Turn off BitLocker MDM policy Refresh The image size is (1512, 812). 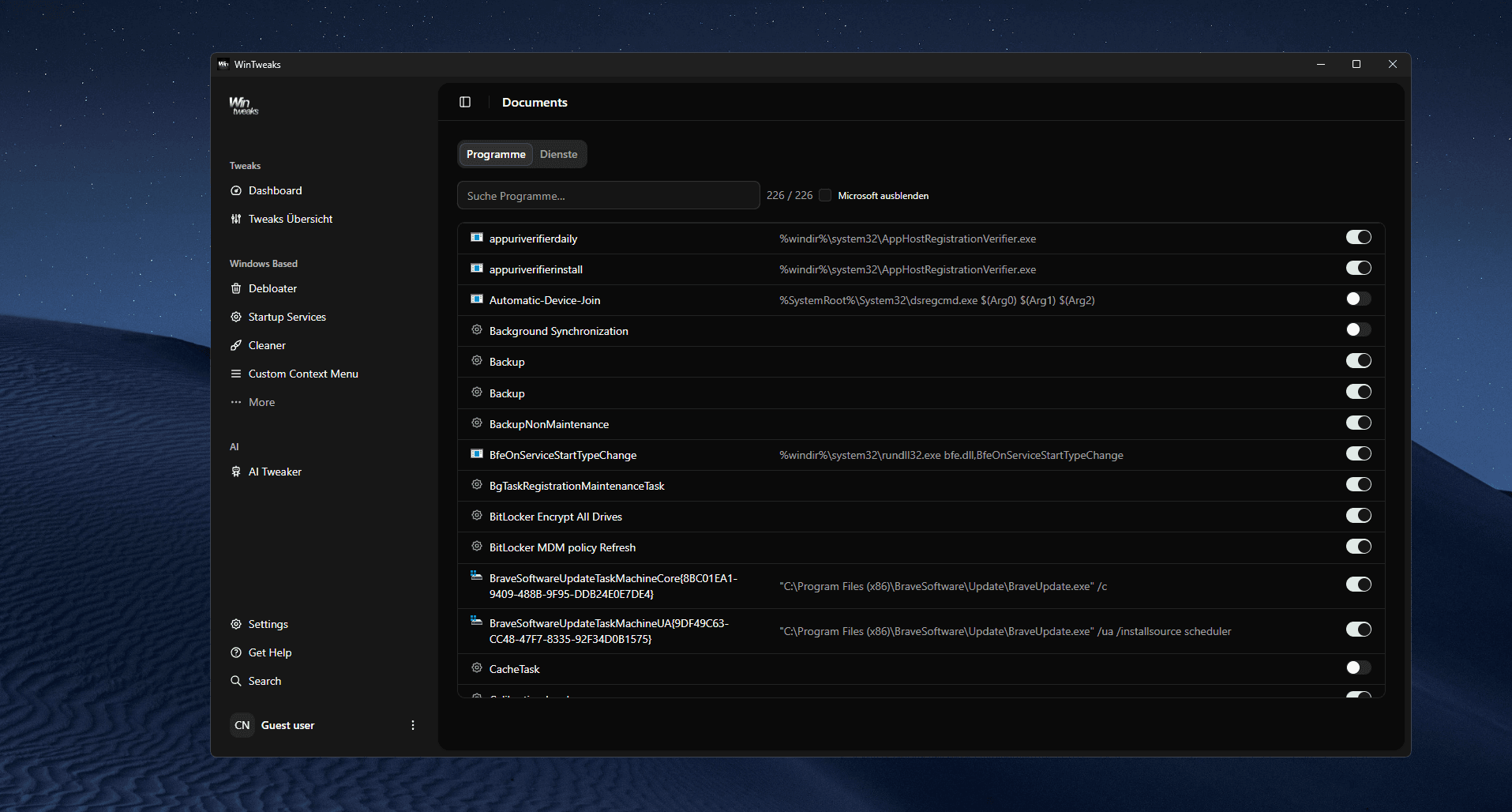tap(1358, 546)
